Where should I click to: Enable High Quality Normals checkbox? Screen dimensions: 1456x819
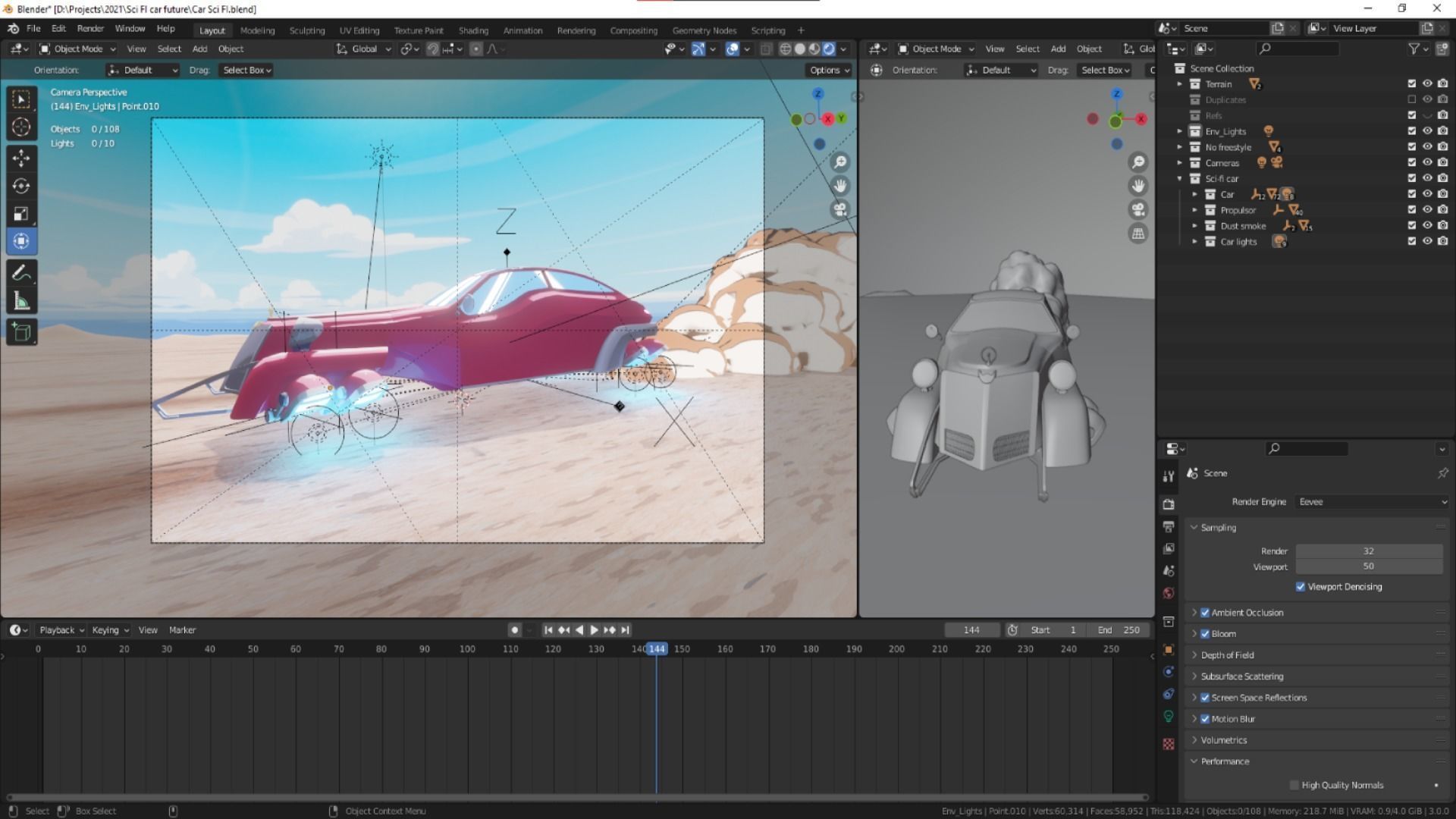point(1294,786)
